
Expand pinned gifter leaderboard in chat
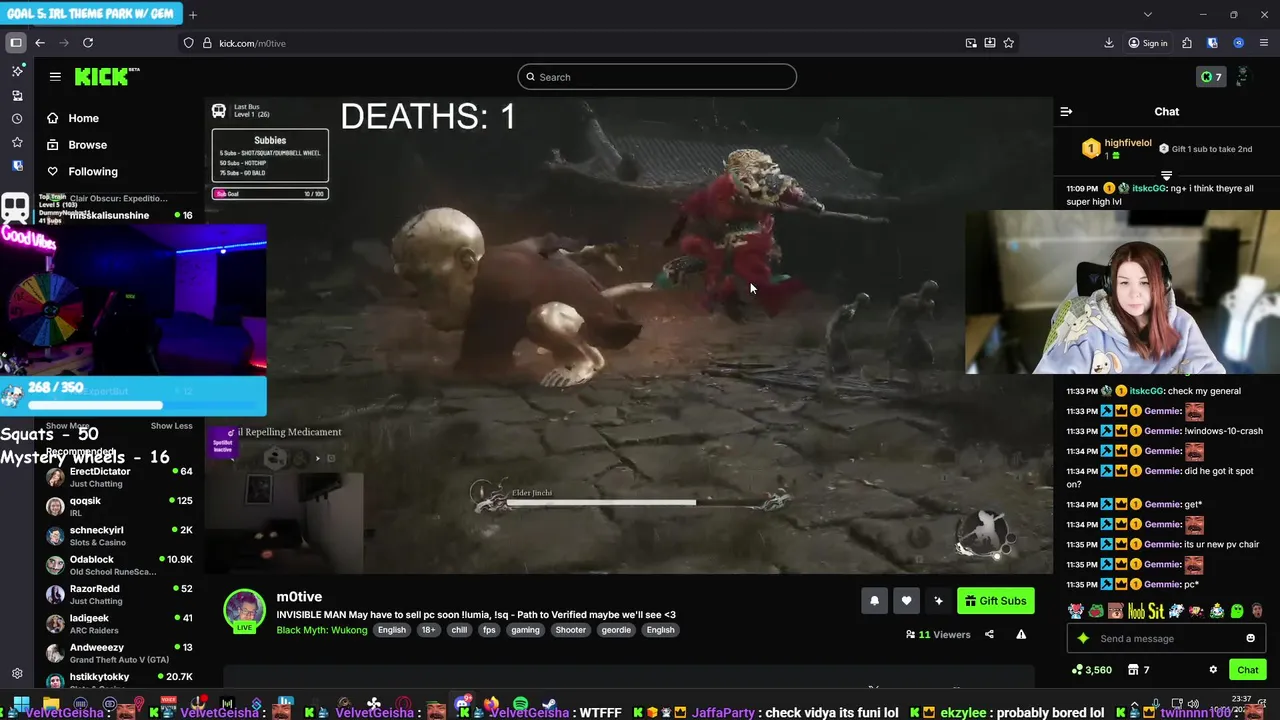(x=1166, y=175)
